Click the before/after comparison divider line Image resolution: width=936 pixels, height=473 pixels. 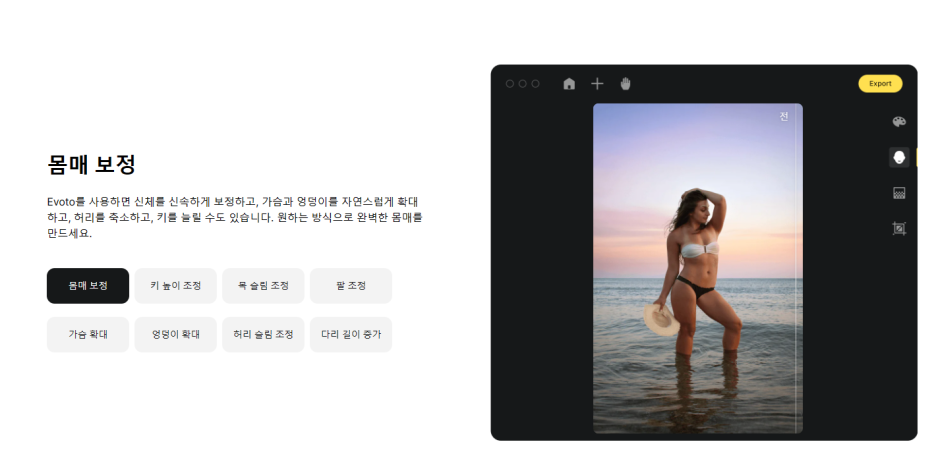pos(796,269)
